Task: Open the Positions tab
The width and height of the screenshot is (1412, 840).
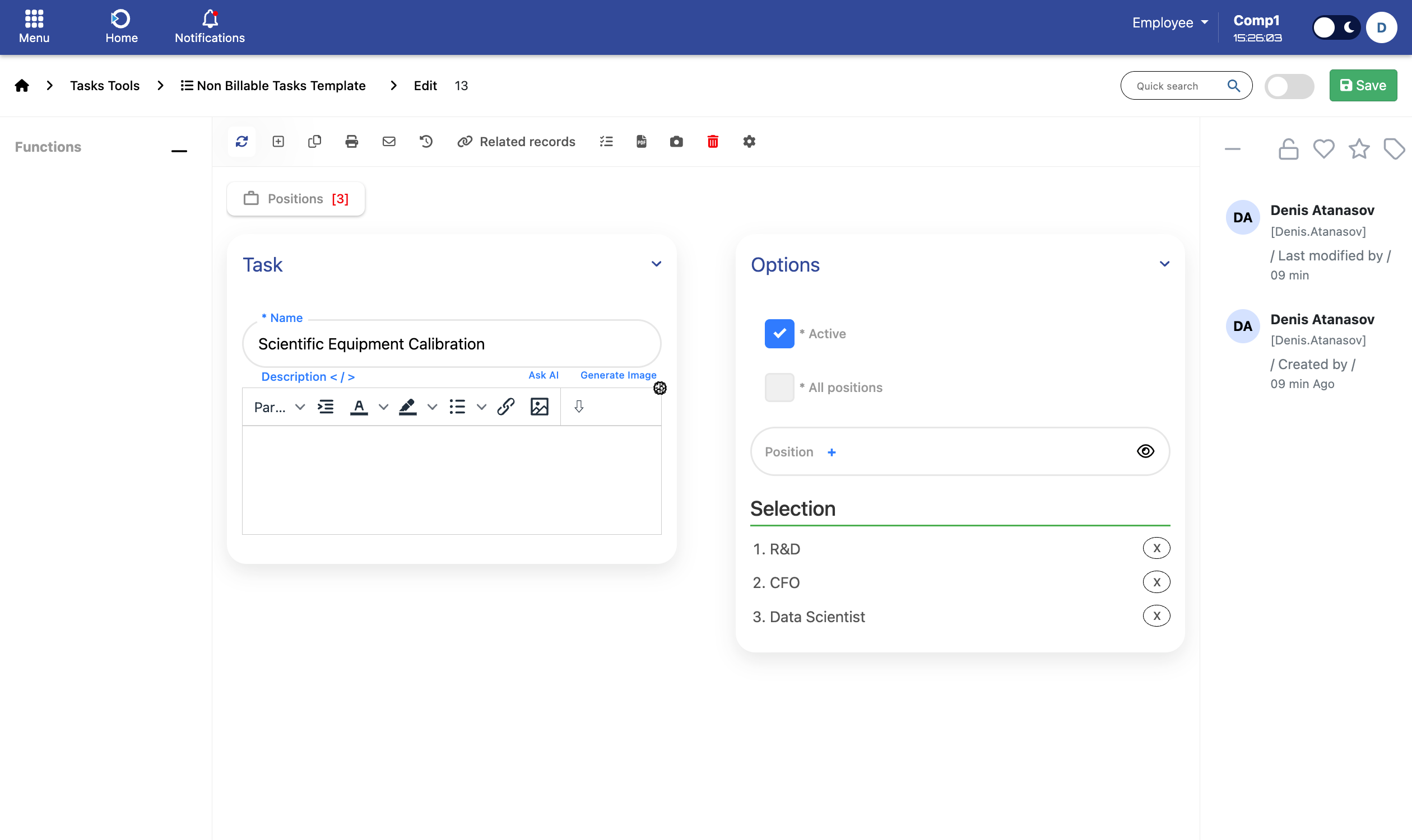Action: click(x=296, y=199)
